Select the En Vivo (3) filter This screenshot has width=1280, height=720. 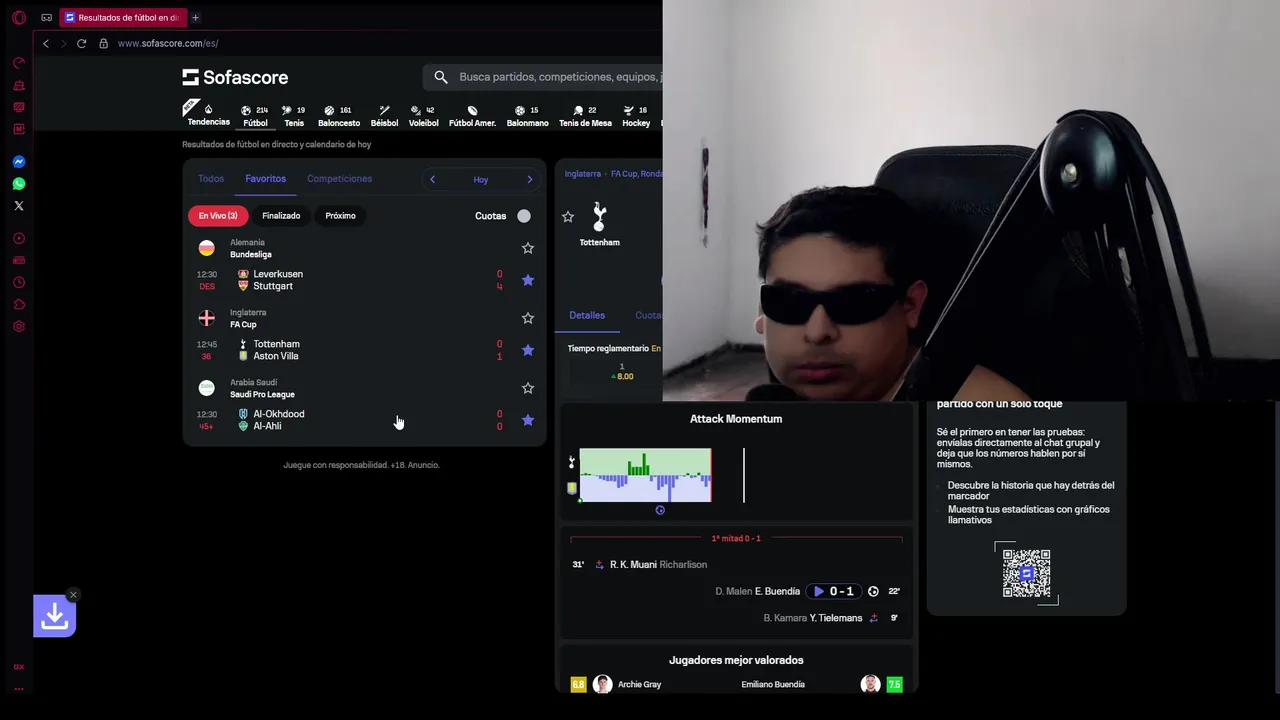218,216
